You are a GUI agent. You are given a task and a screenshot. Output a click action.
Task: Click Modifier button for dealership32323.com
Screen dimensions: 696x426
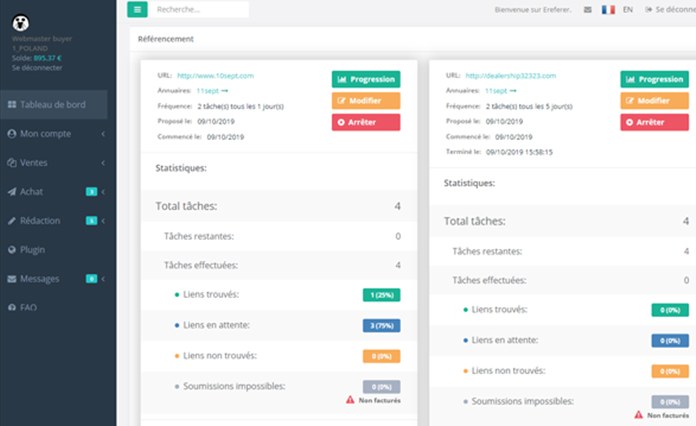(655, 100)
